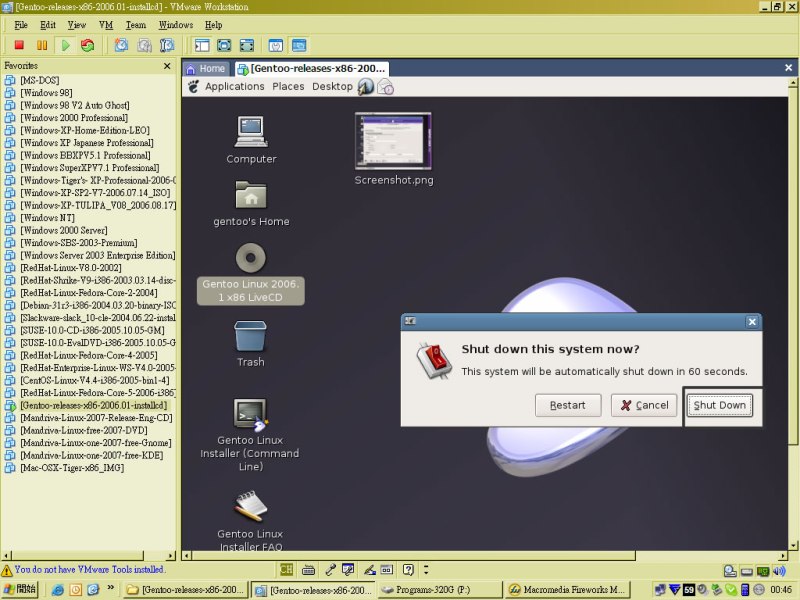800x600 pixels.
Task: Open the GNOME Applications menu
Action: (x=235, y=86)
